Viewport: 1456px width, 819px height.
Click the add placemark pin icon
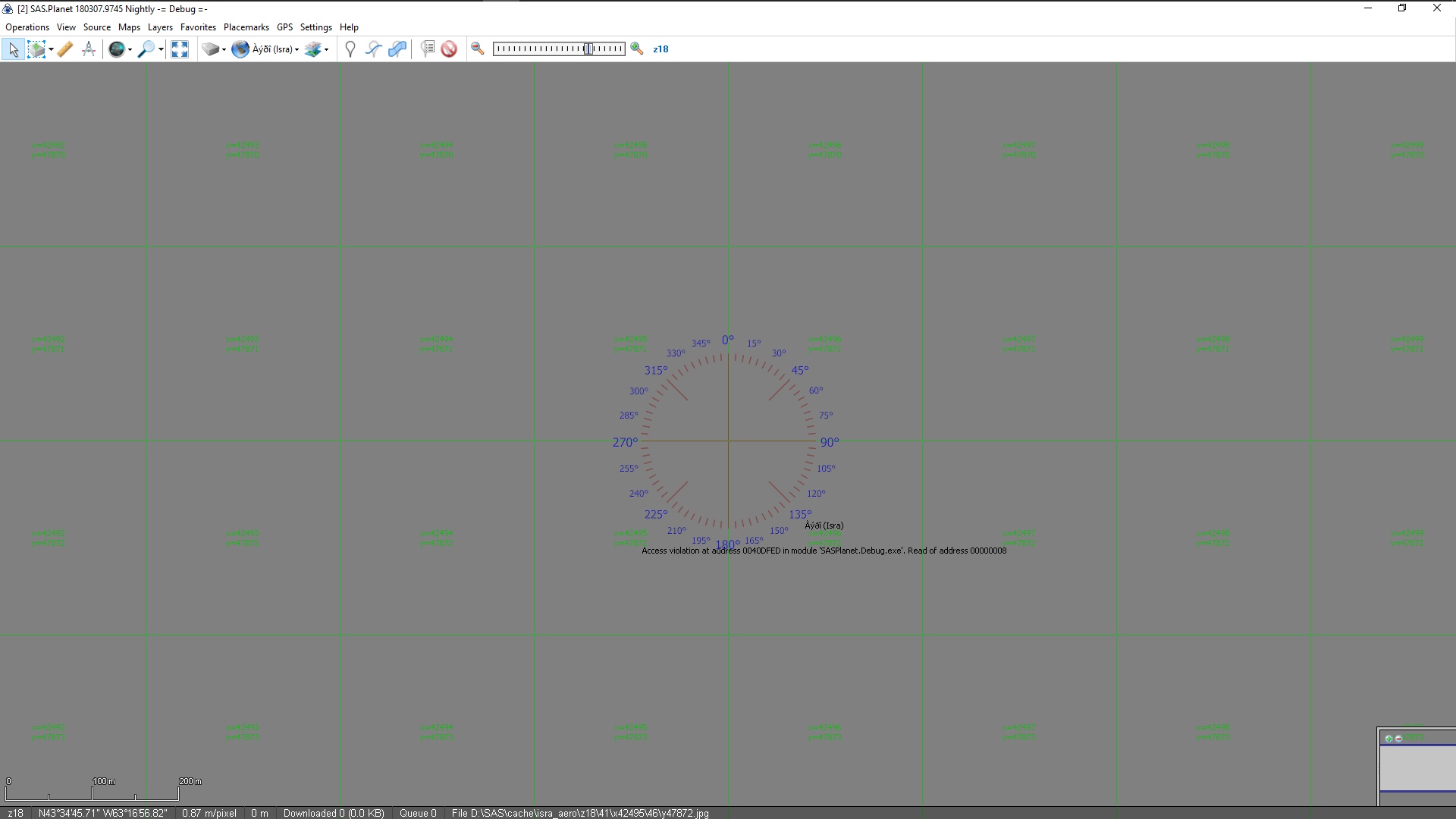pos(350,49)
